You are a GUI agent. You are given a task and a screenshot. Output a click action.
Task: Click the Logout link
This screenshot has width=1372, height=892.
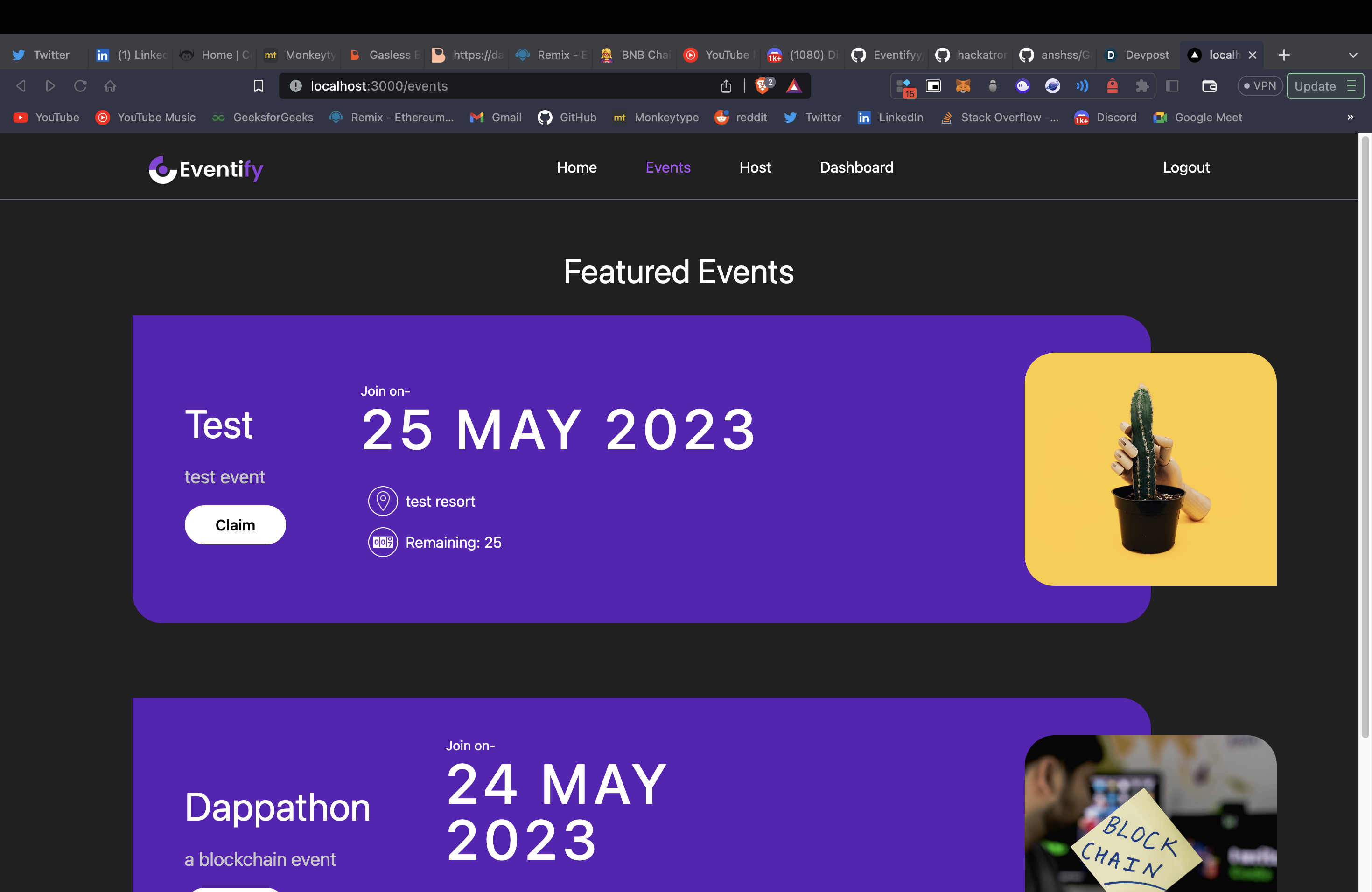tap(1186, 167)
